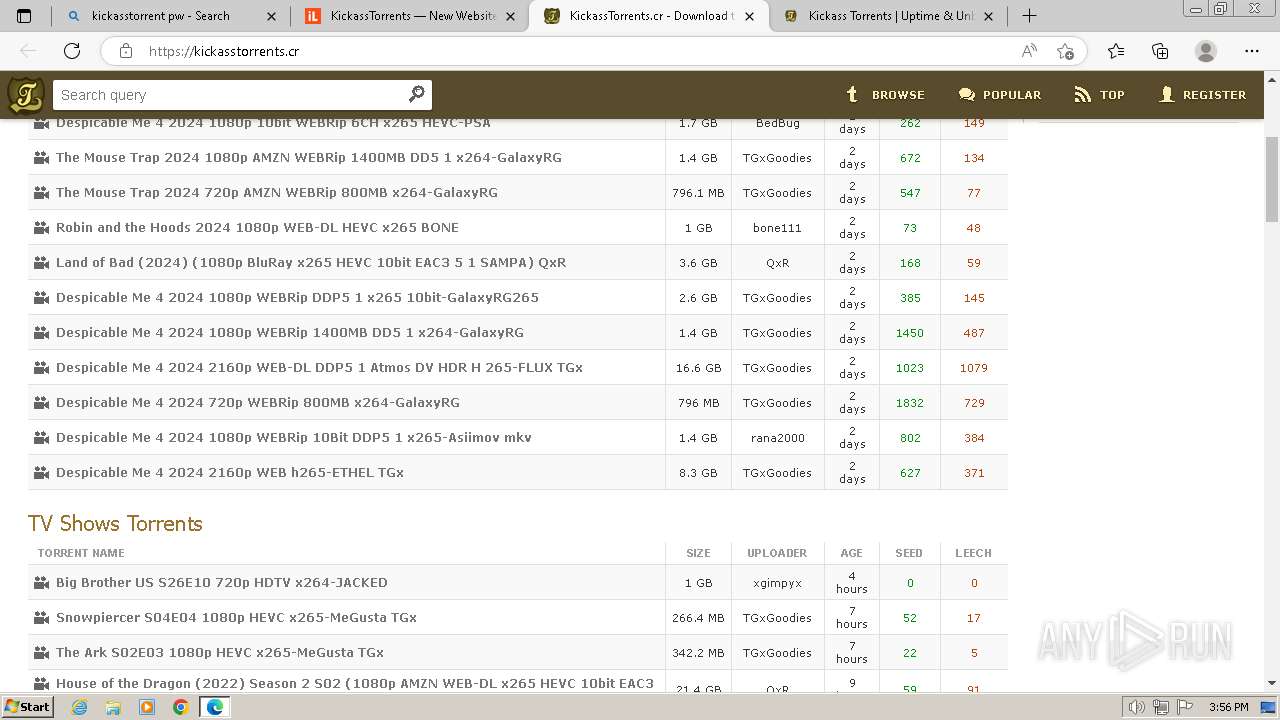Click the browser back arrow
The width and height of the screenshot is (1280, 720).
(x=28, y=51)
